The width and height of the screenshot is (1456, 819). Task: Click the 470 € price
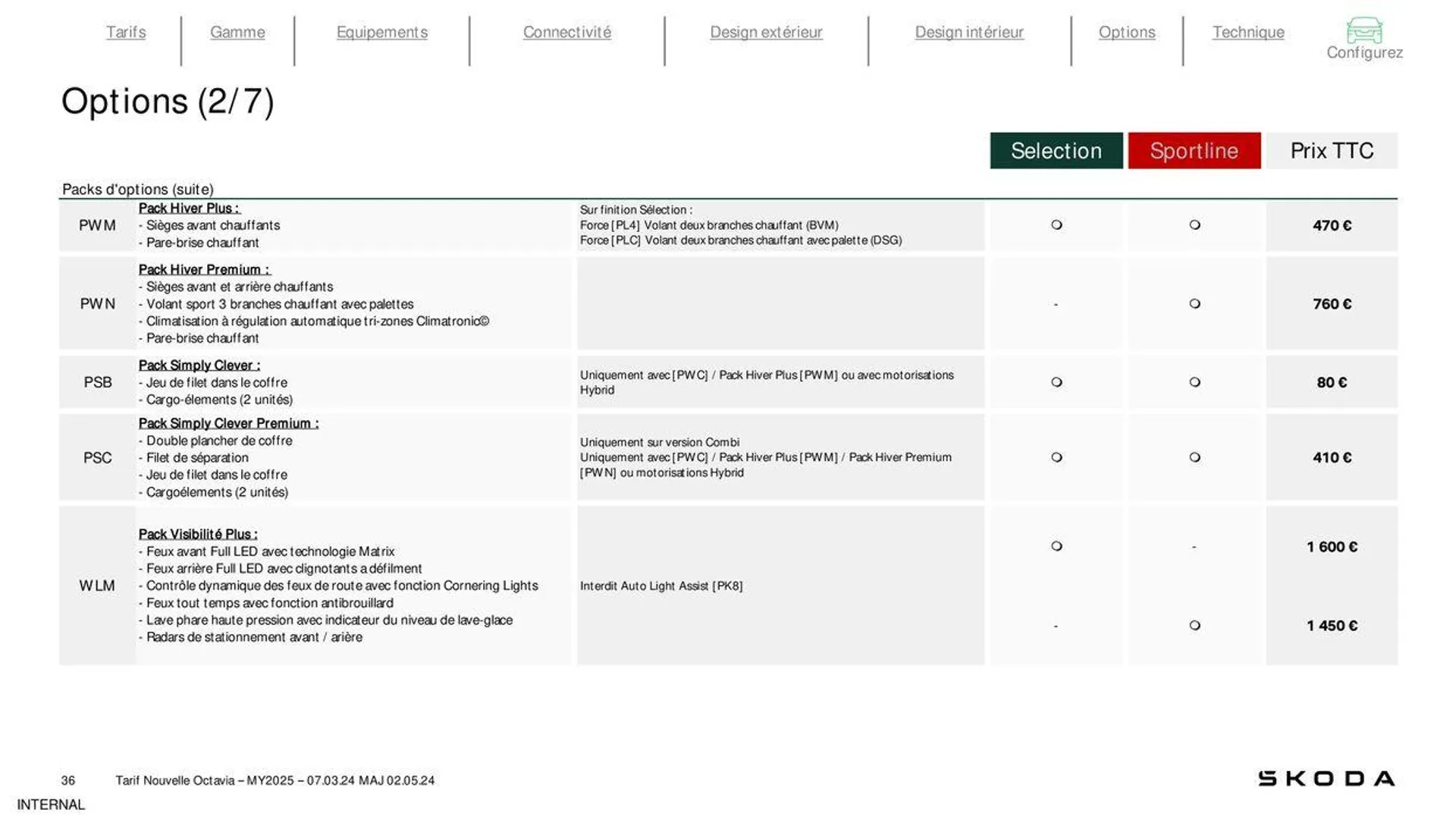(x=1332, y=225)
